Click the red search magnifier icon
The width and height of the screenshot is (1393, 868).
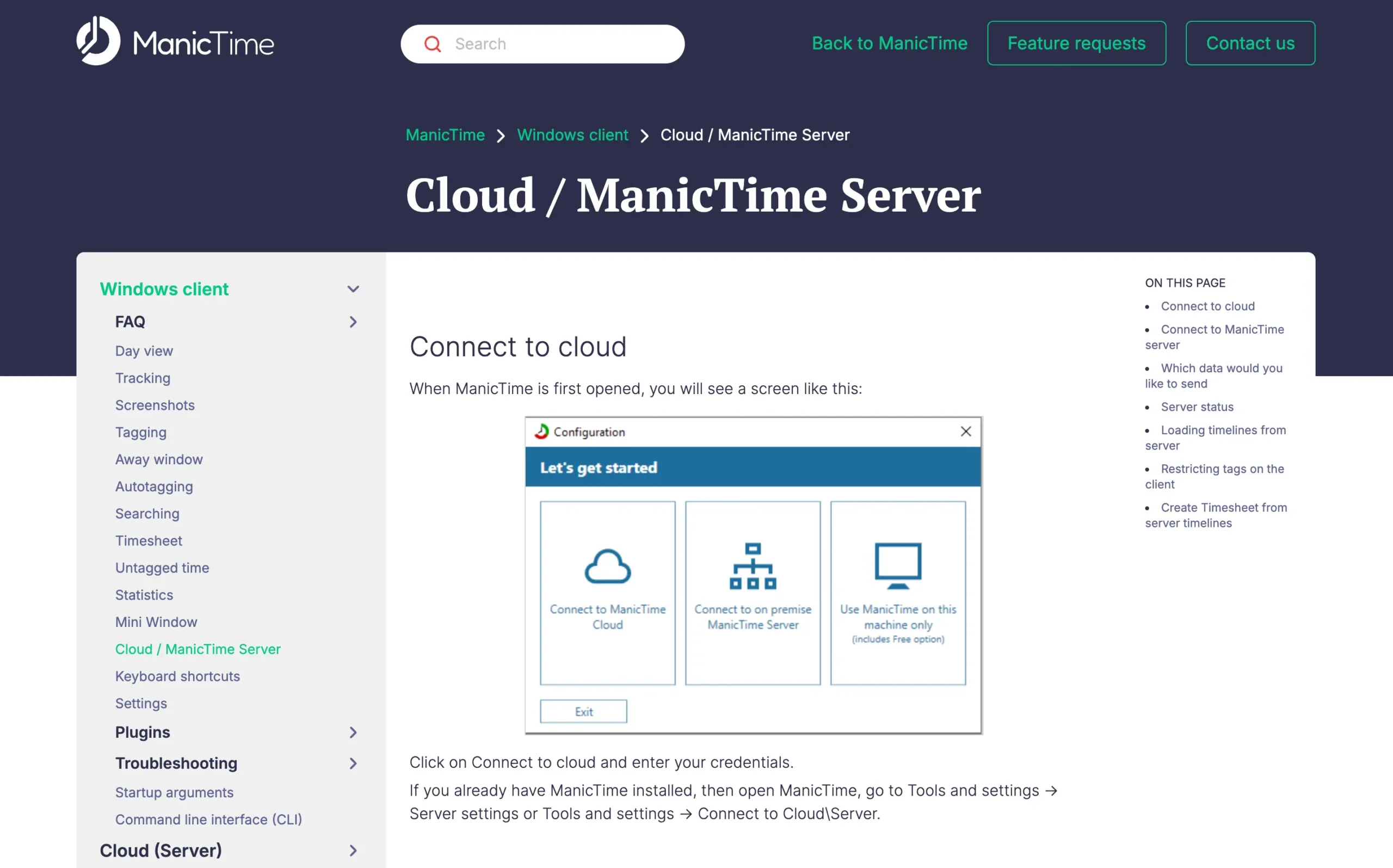click(x=432, y=44)
